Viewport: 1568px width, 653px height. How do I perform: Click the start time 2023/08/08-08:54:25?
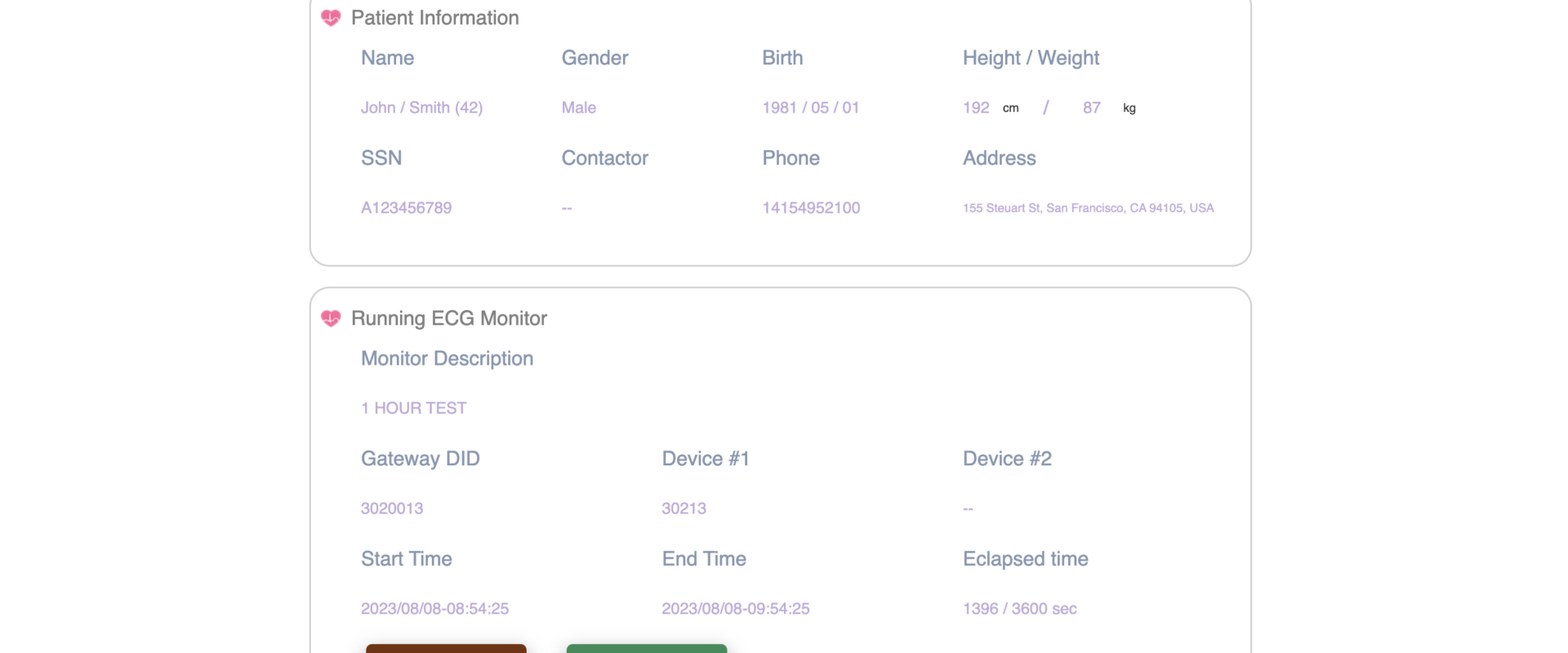(434, 609)
